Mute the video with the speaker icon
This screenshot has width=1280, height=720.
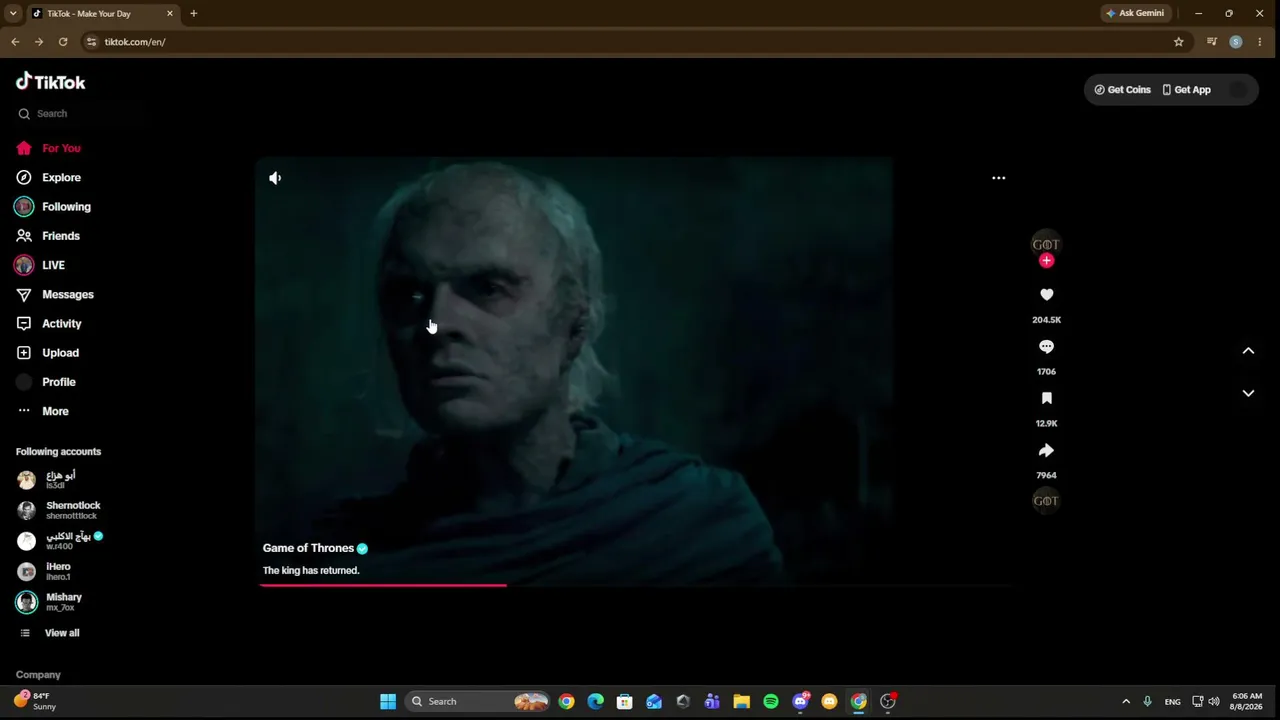pos(275,178)
